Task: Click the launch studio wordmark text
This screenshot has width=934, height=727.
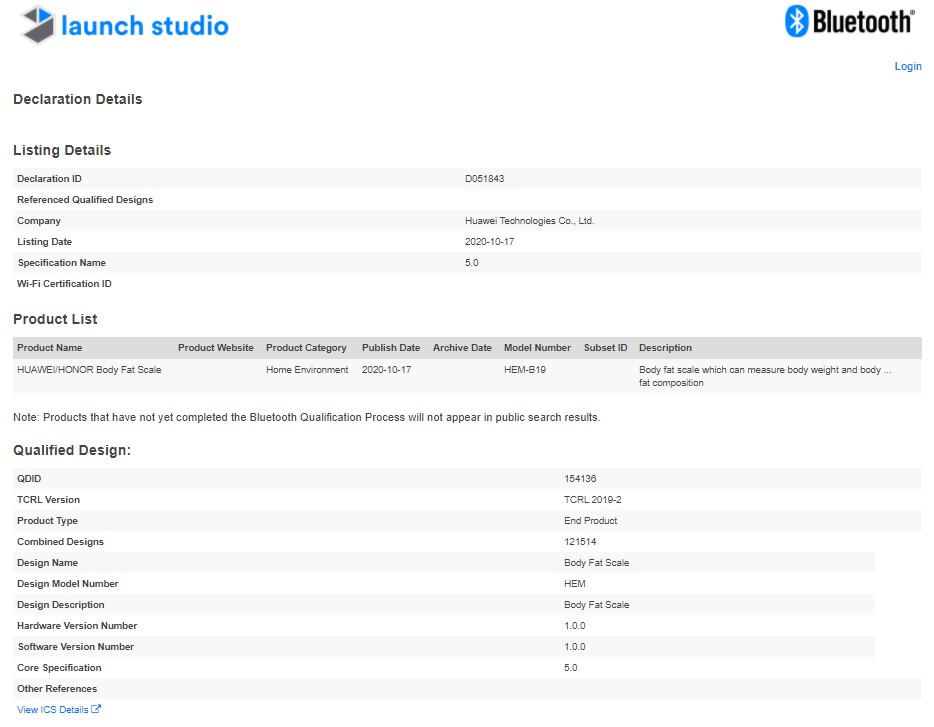Action: click(x=144, y=26)
